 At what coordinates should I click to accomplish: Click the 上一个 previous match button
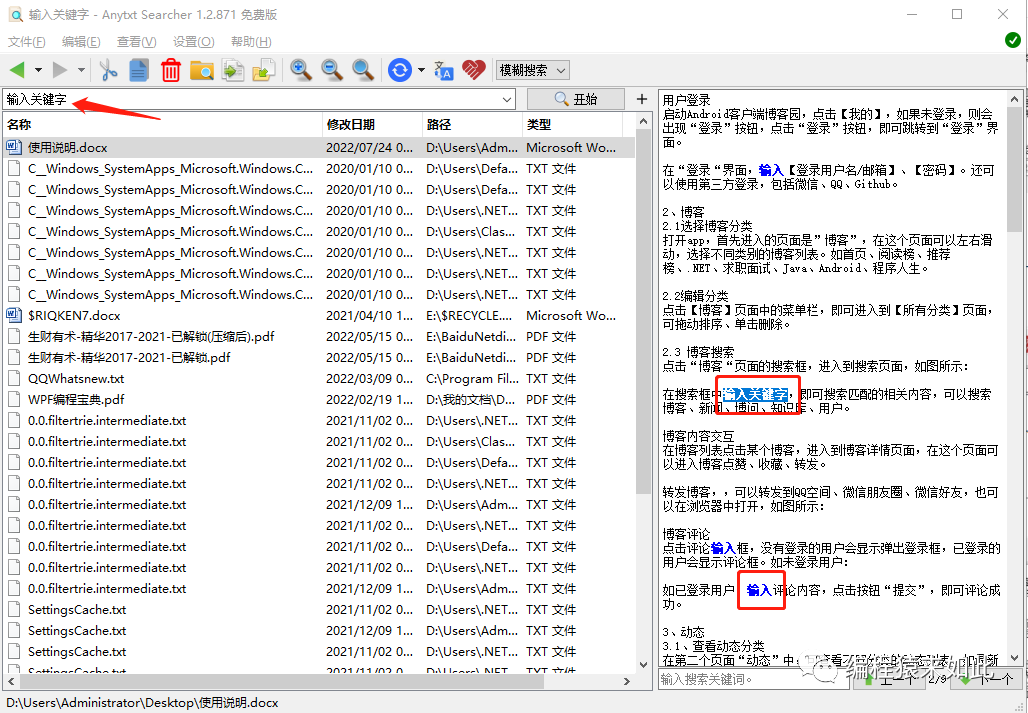point(888,680)
